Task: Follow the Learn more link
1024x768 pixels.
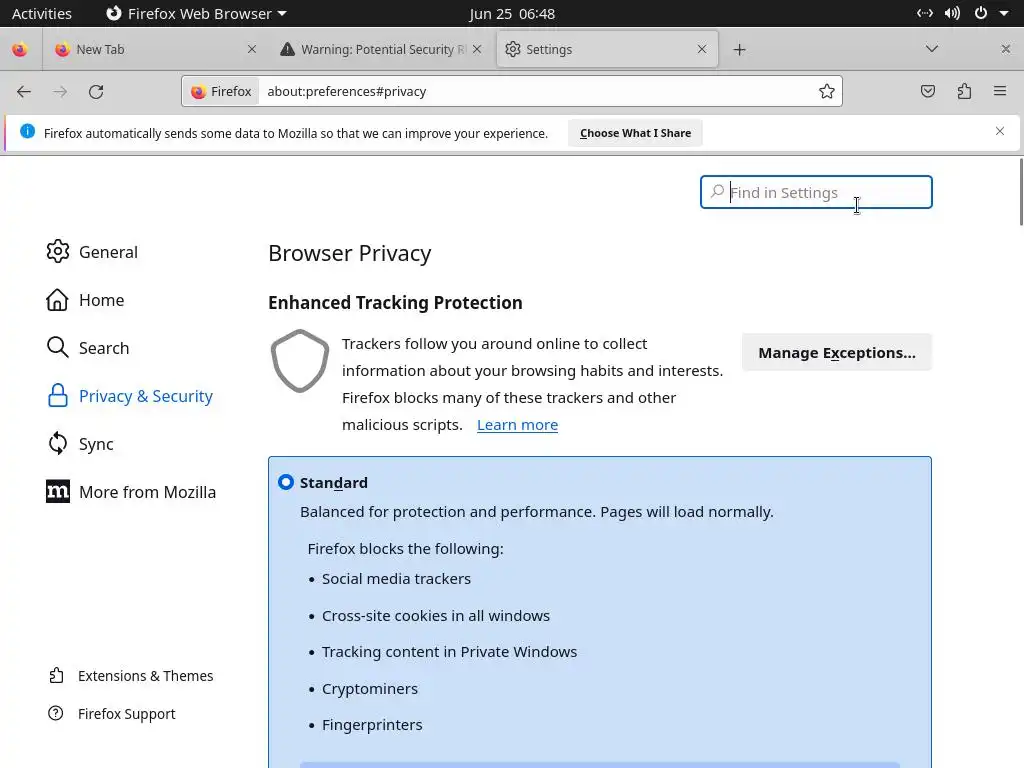Action: pyautogui.click(x=517, y=424)
